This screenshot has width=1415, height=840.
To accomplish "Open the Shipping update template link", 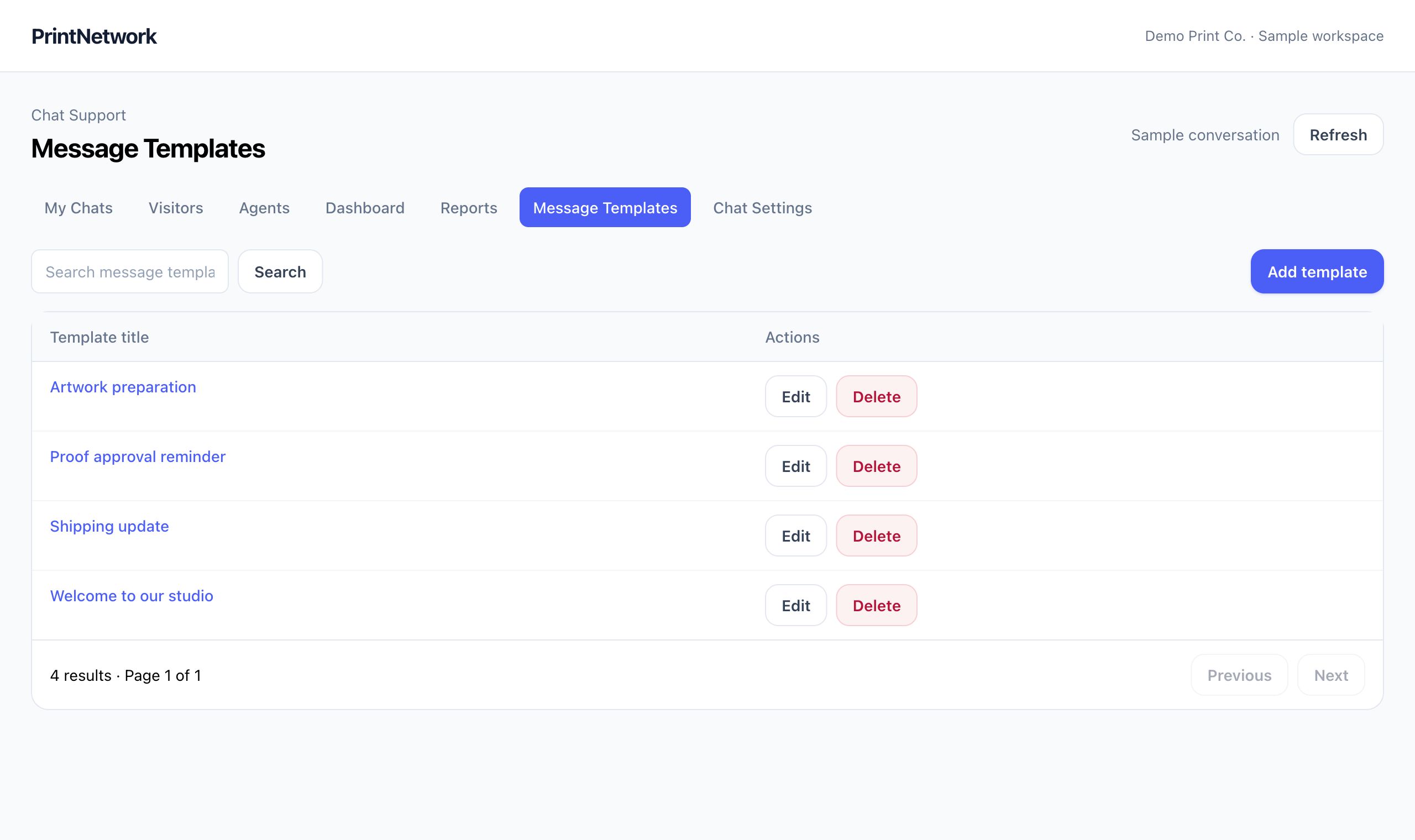I will 109,527.
